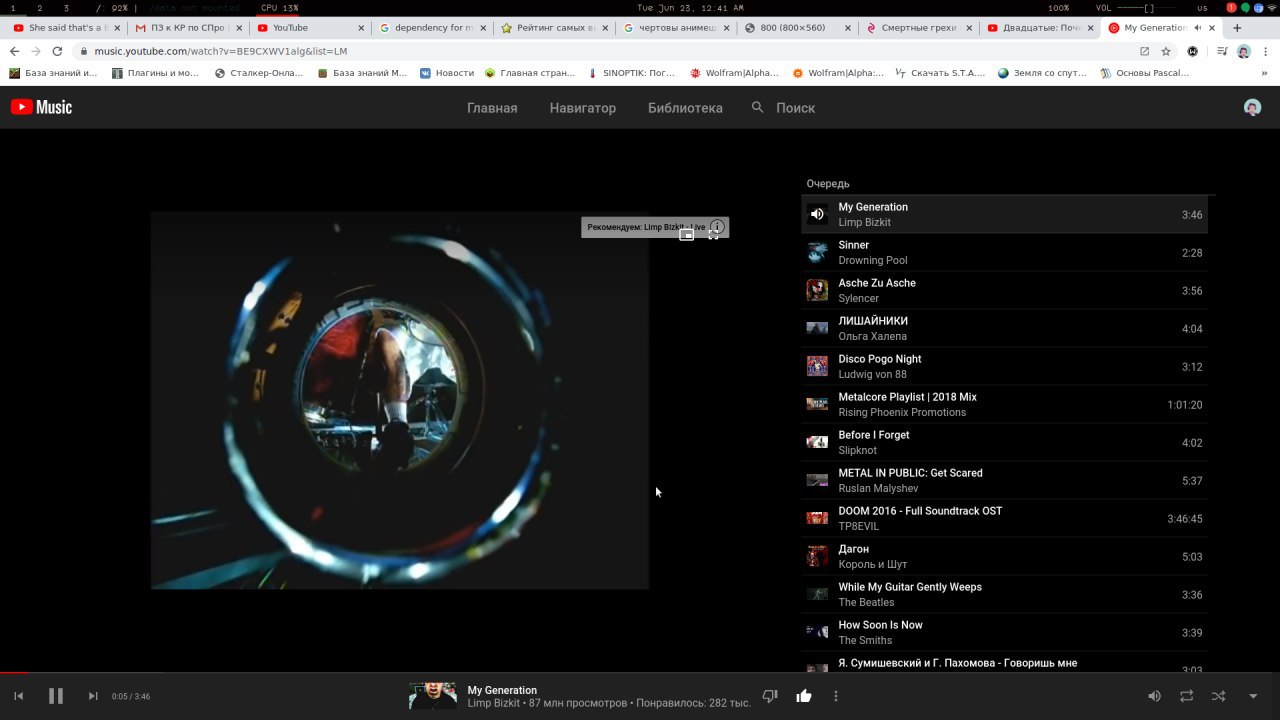Play Disco Pogo Night from queue
Screen dimensions: 1280x720
point(1004,366)
